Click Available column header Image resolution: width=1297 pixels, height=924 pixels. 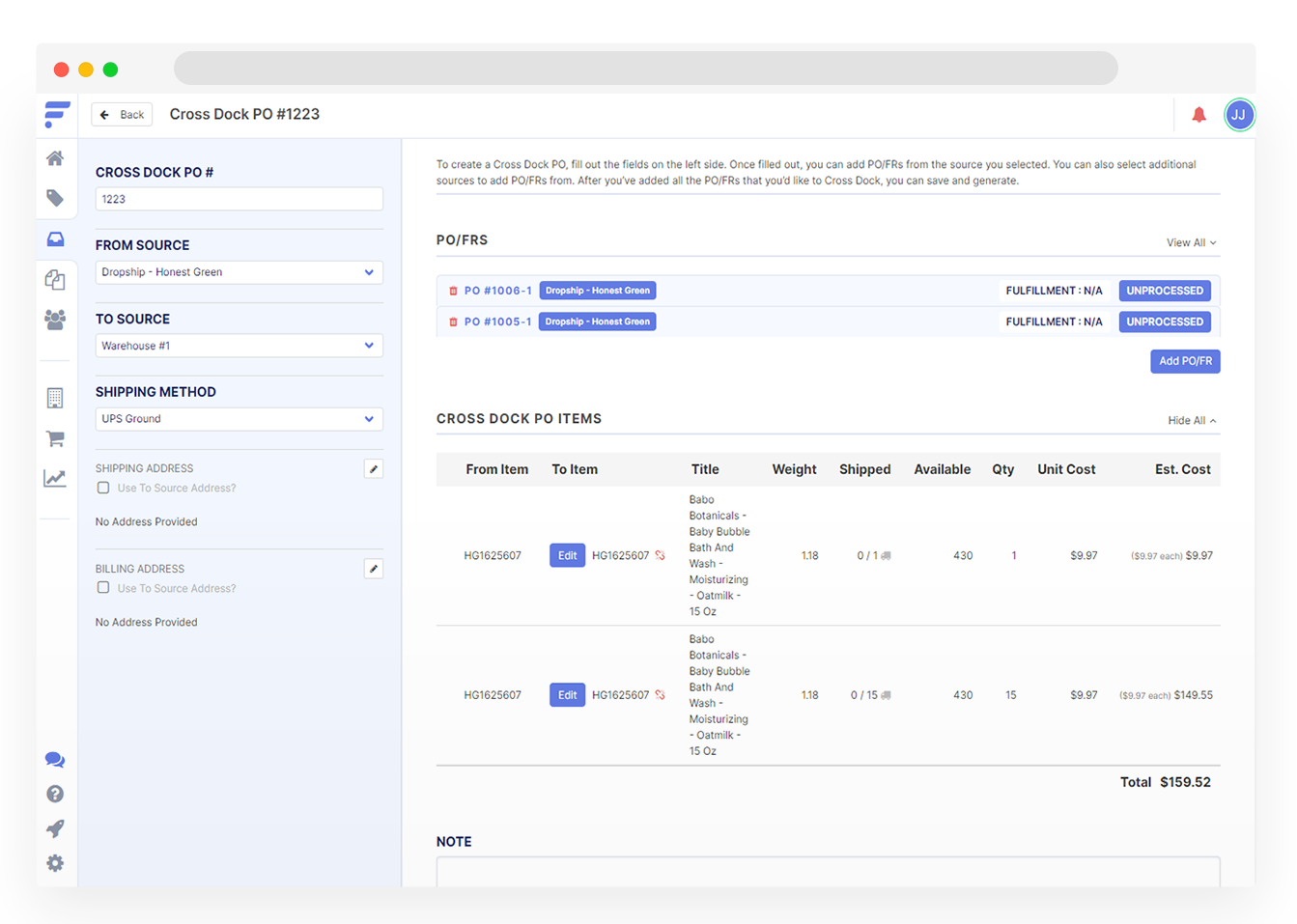[943, 469]
